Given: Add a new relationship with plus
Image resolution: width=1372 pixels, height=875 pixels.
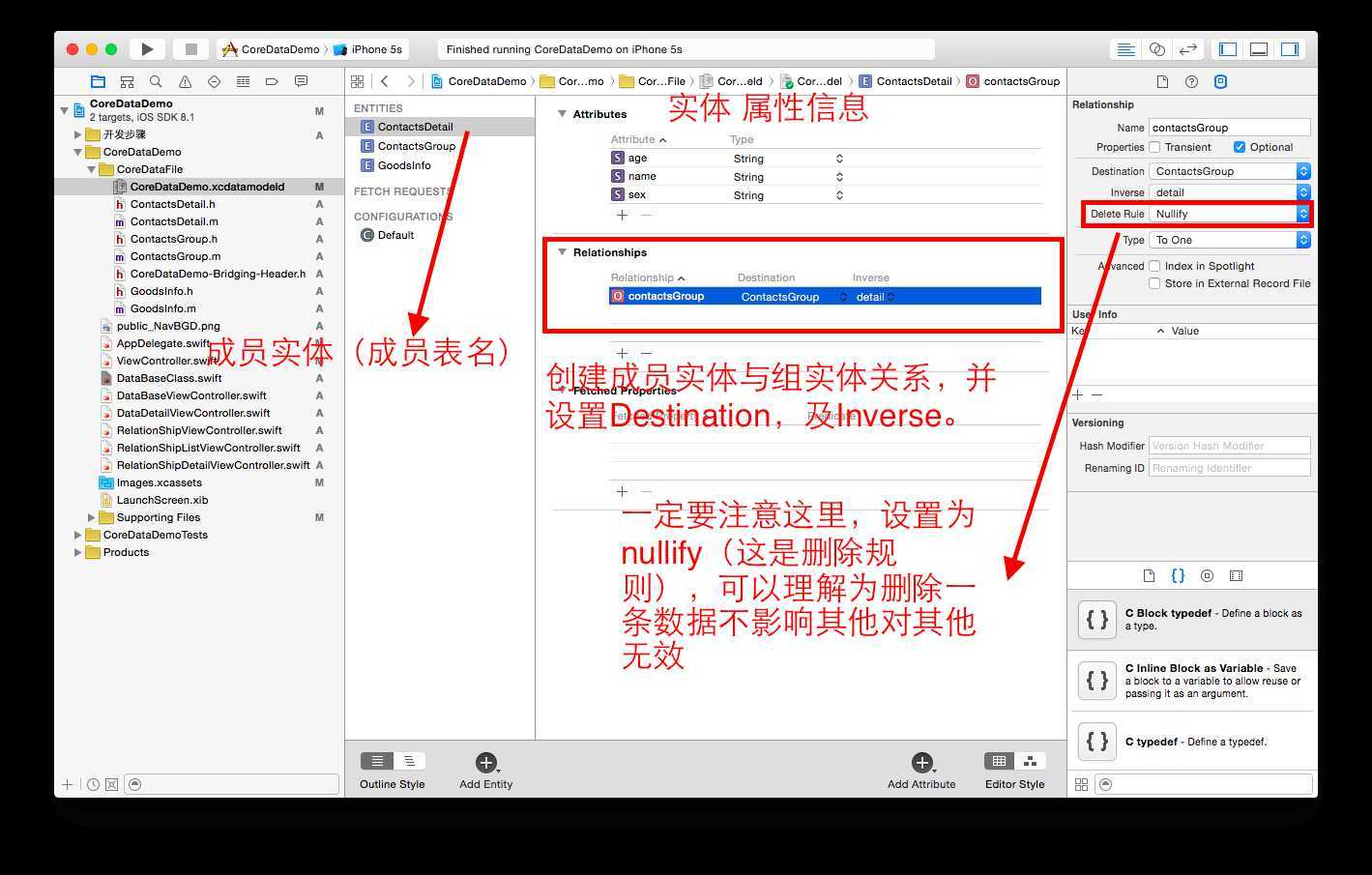Looking at the screenshot, I should point(622,353).
